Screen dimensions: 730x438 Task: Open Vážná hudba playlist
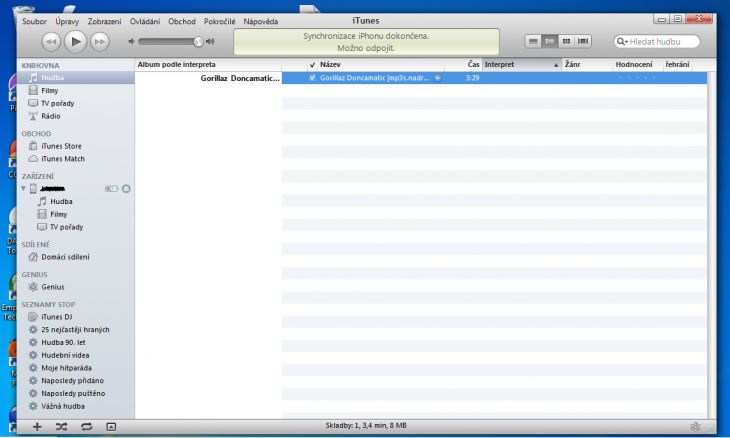[x=76, y=406]
